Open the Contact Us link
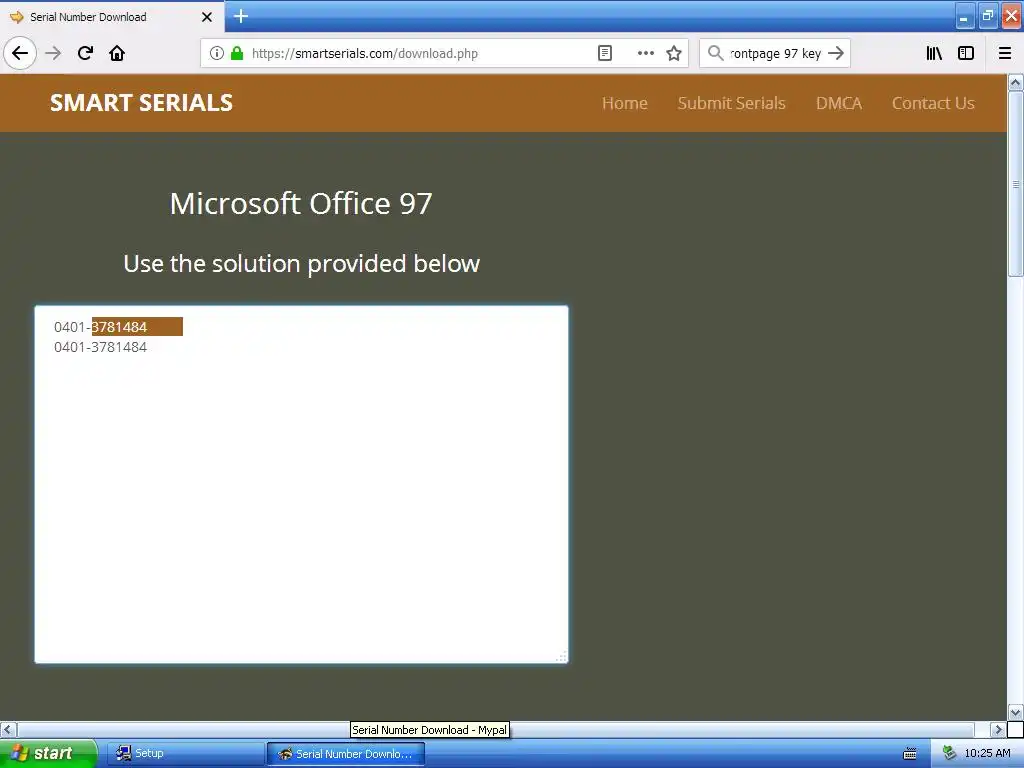This screenshot has width=1024, height=768. pos(933,103)
